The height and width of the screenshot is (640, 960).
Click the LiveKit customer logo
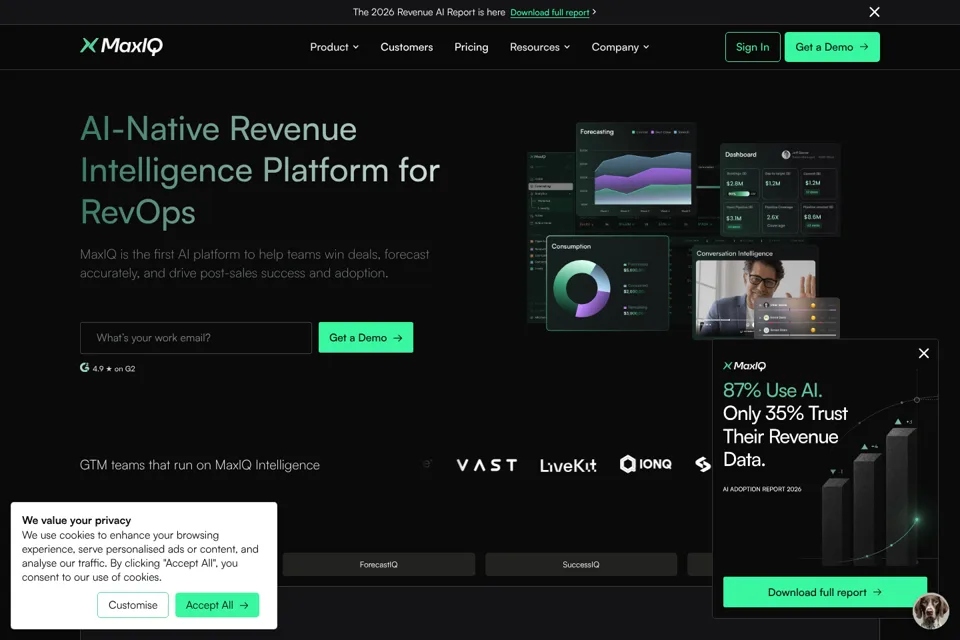click(568, 466)
